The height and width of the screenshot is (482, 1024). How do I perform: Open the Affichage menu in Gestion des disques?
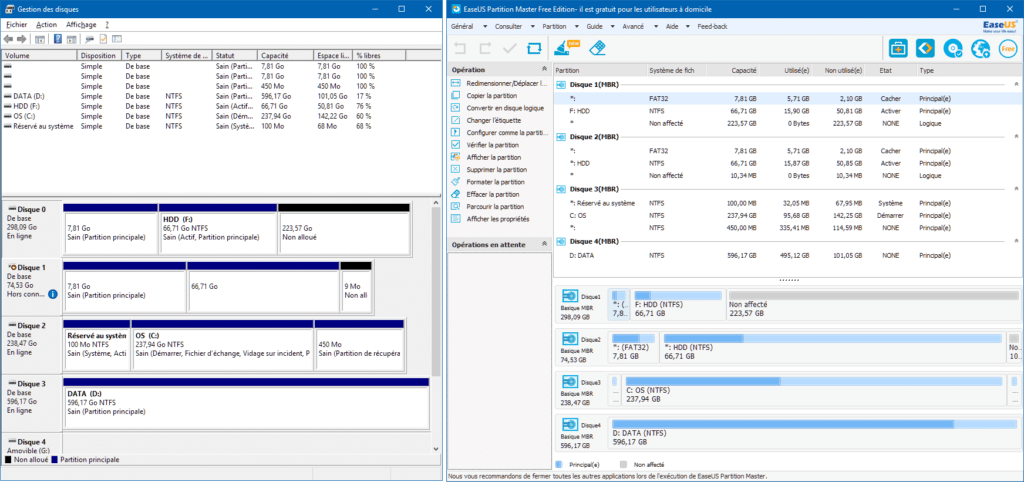[81, 24]
